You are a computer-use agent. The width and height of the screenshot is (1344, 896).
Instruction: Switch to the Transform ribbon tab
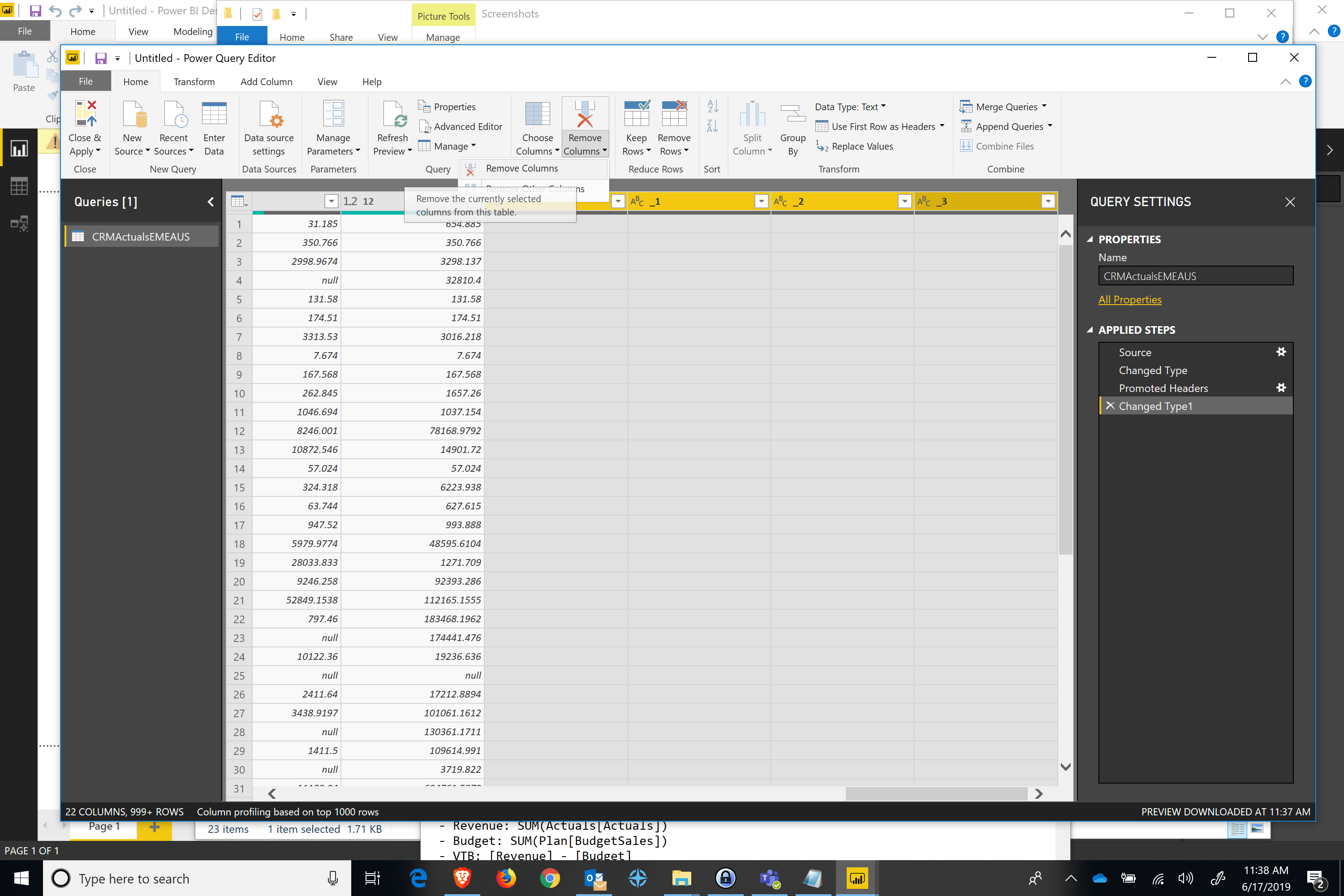coord(194,81)
